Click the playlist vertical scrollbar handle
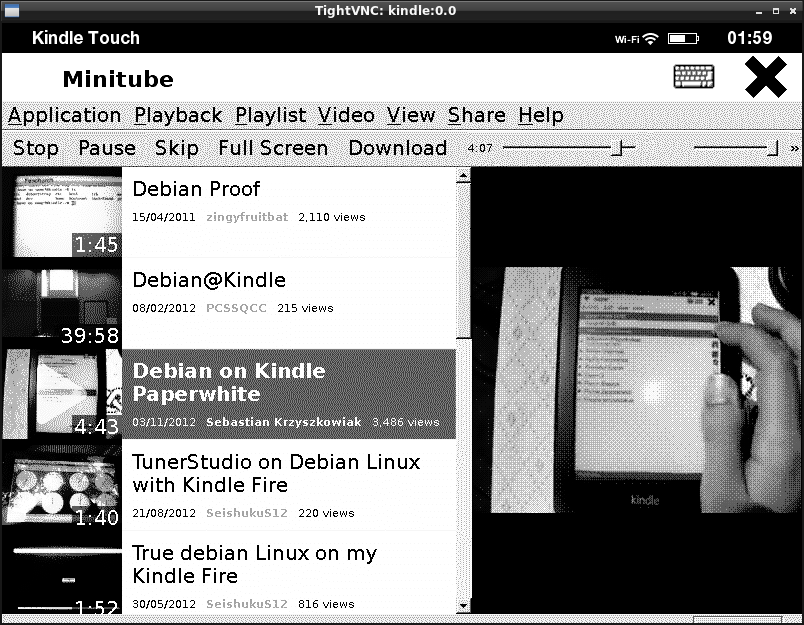 tap(464, 260)
